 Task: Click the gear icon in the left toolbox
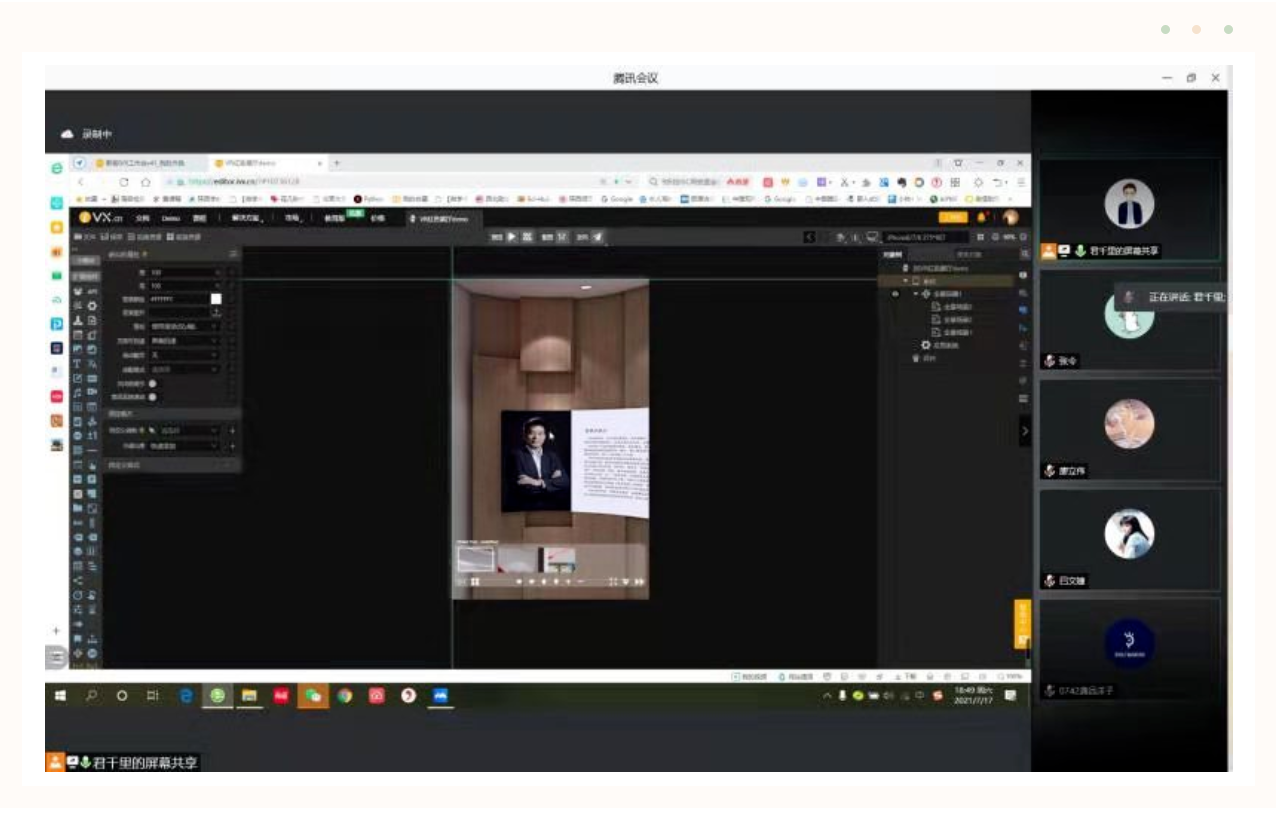pos(92,306)
